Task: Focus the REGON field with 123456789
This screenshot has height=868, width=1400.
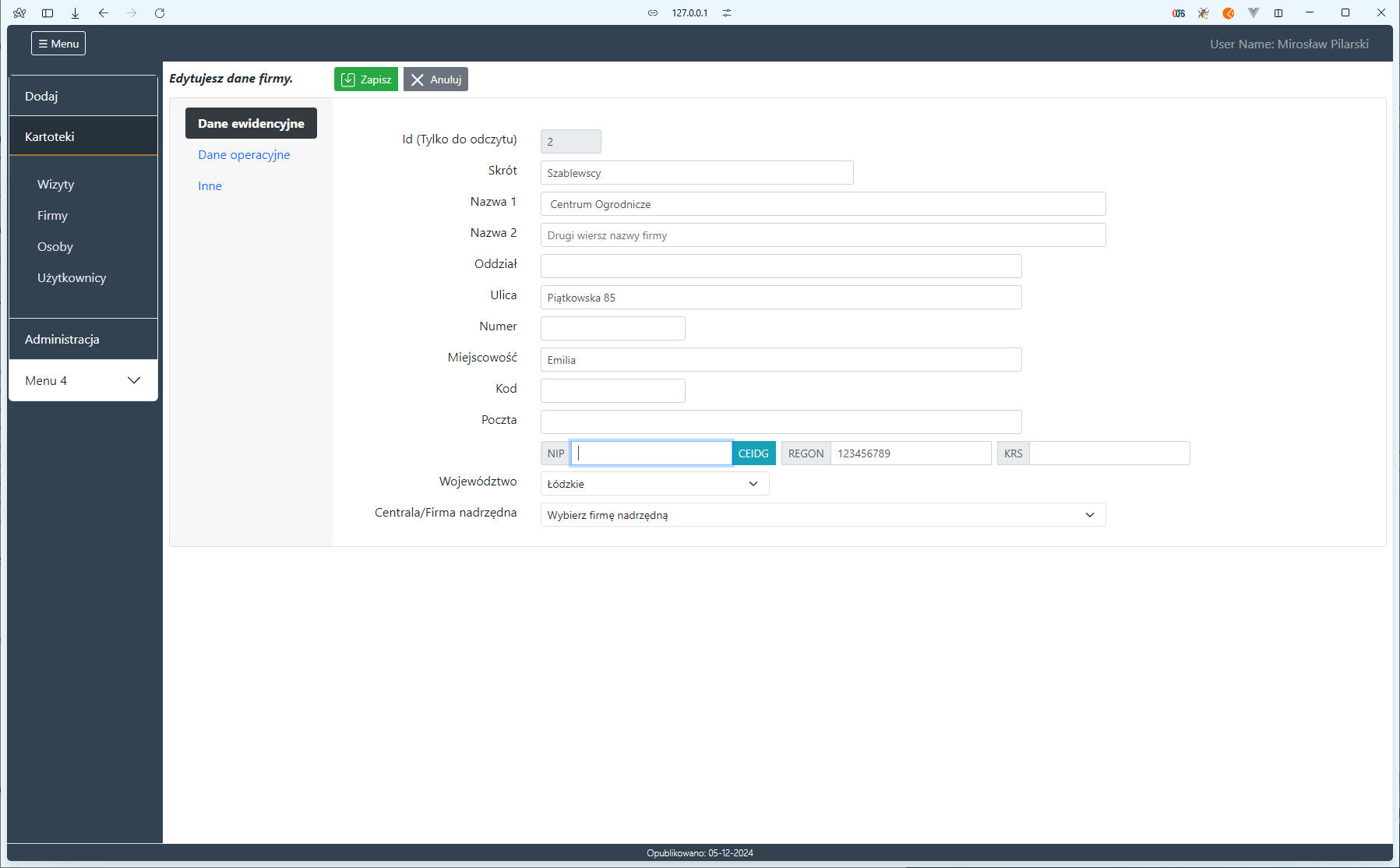Action: click(x=911, y=453)
